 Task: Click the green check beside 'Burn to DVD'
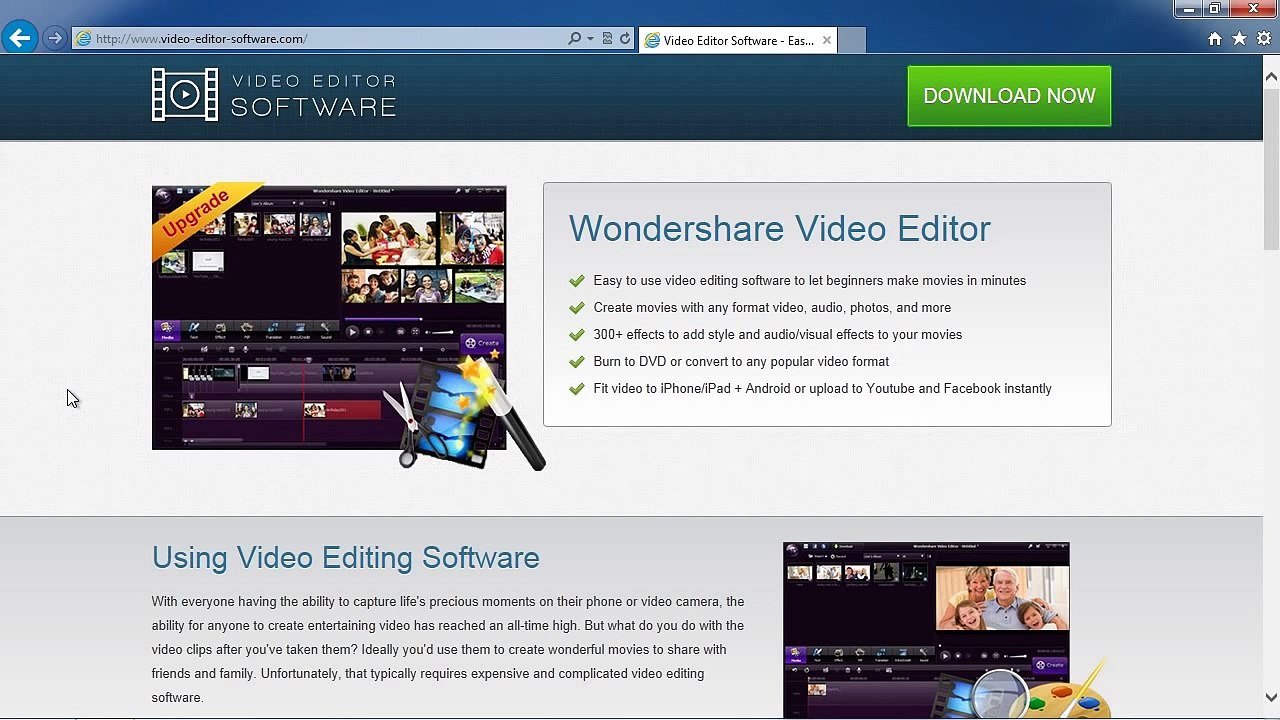[576, 362]
